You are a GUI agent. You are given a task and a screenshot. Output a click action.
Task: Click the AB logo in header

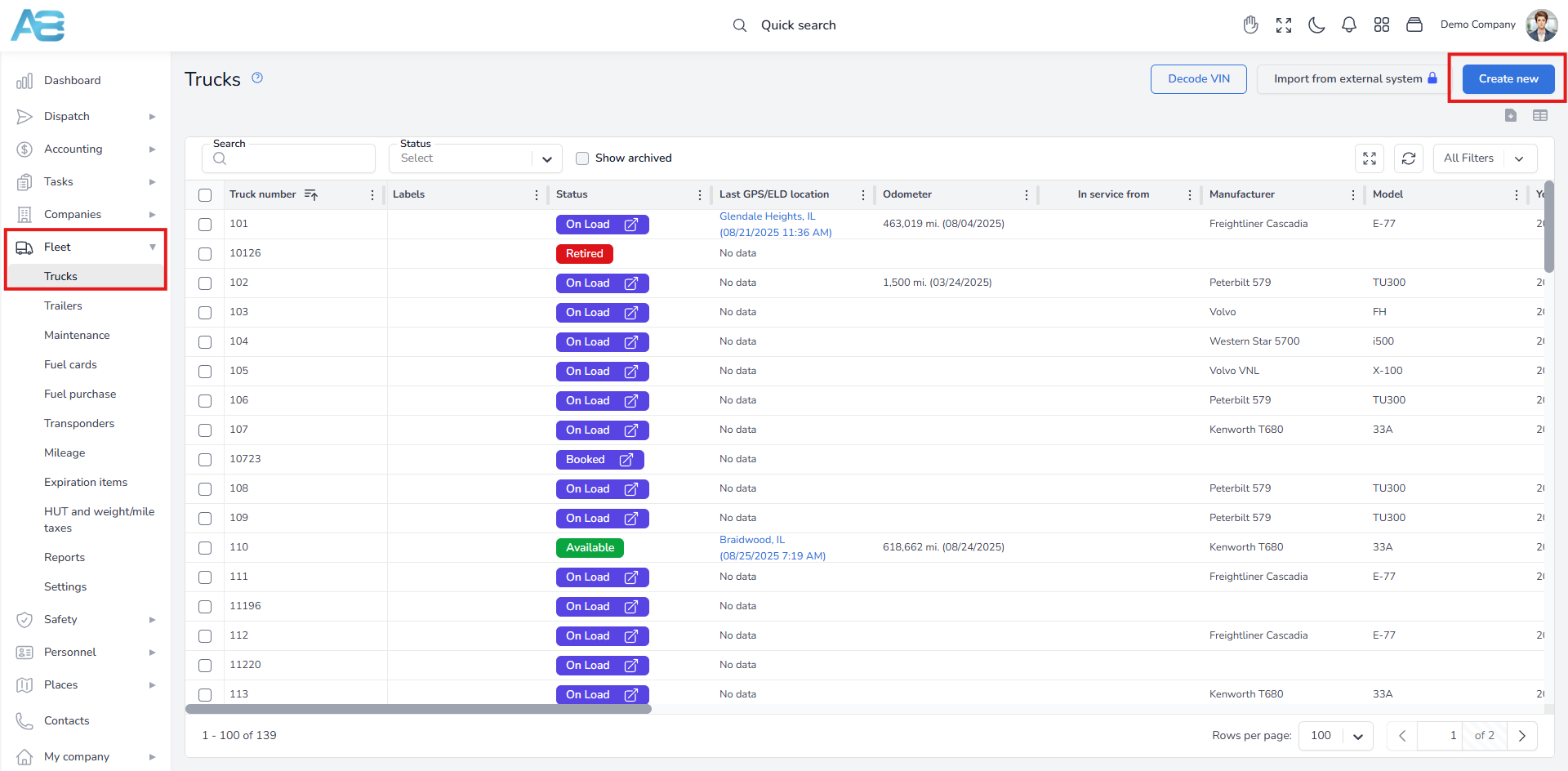click(38, 25)
